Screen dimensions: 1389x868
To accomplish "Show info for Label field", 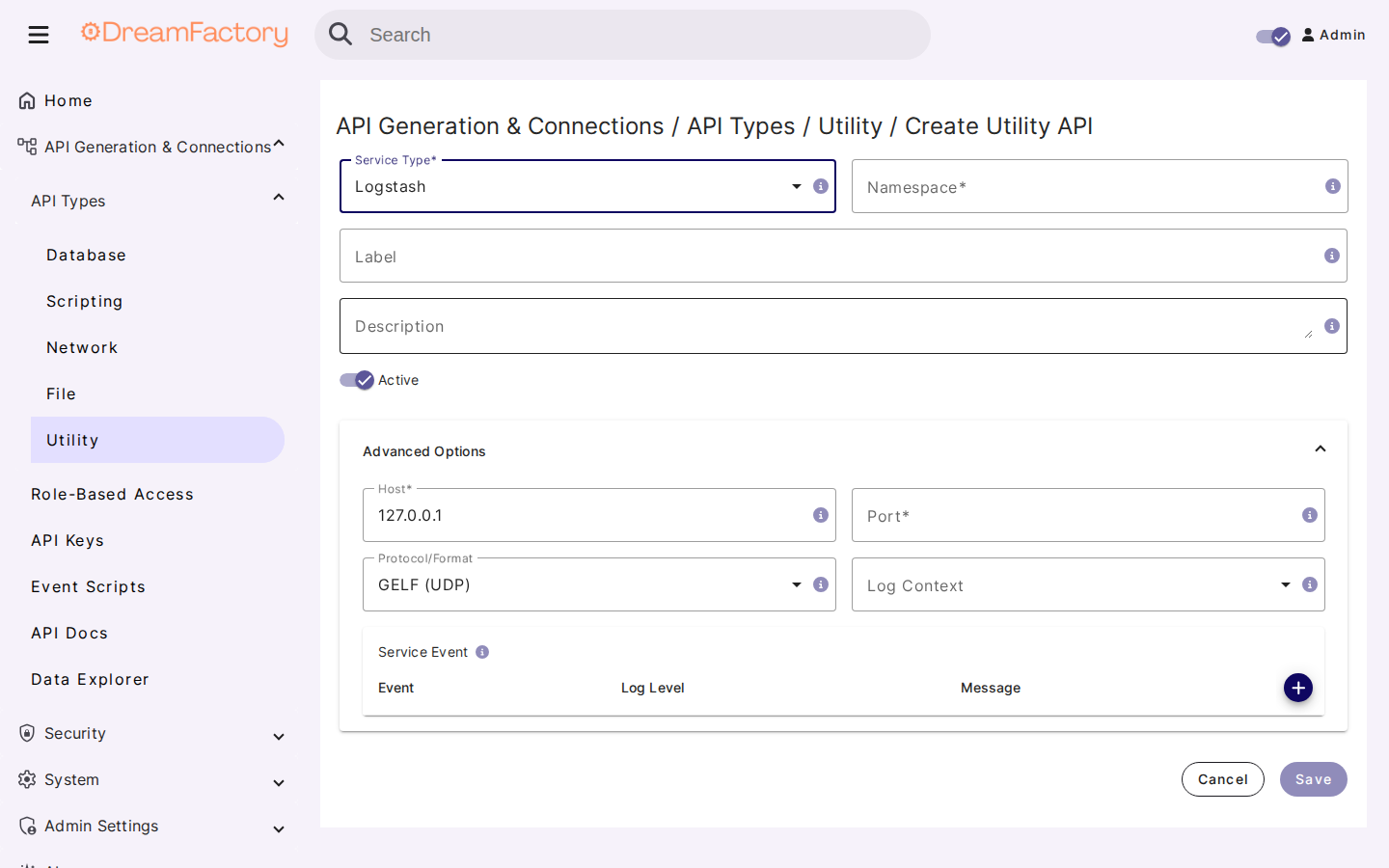I will pyautogui.click(x=1332, y=256).
